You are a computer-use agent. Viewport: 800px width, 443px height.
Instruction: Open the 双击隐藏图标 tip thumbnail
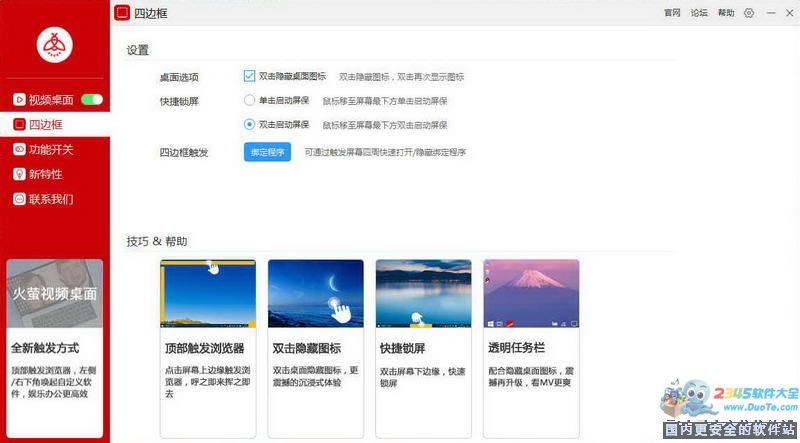(316, 293)
